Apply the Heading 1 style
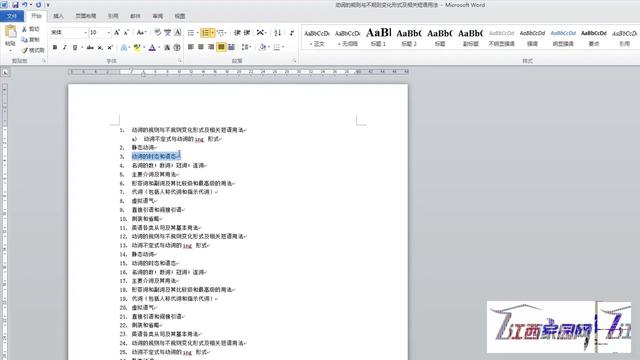640x360 pixels. coord(378,37)
